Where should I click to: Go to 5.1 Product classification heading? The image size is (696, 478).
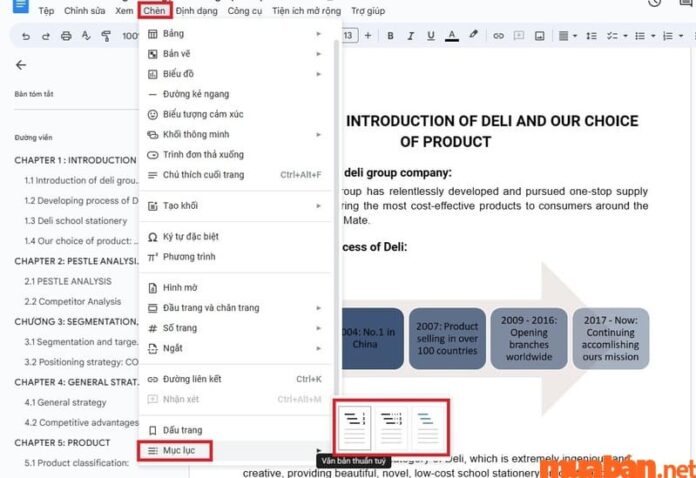(76, 463)
